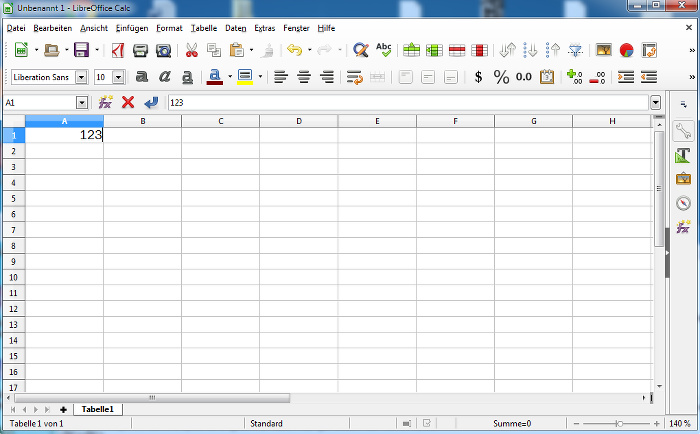Image resolution: width=700 pixels, height=434 pixels.
Task: Select the Tabelle1 sheet tab
Action: pyautogui.click(x=98, y=409)
